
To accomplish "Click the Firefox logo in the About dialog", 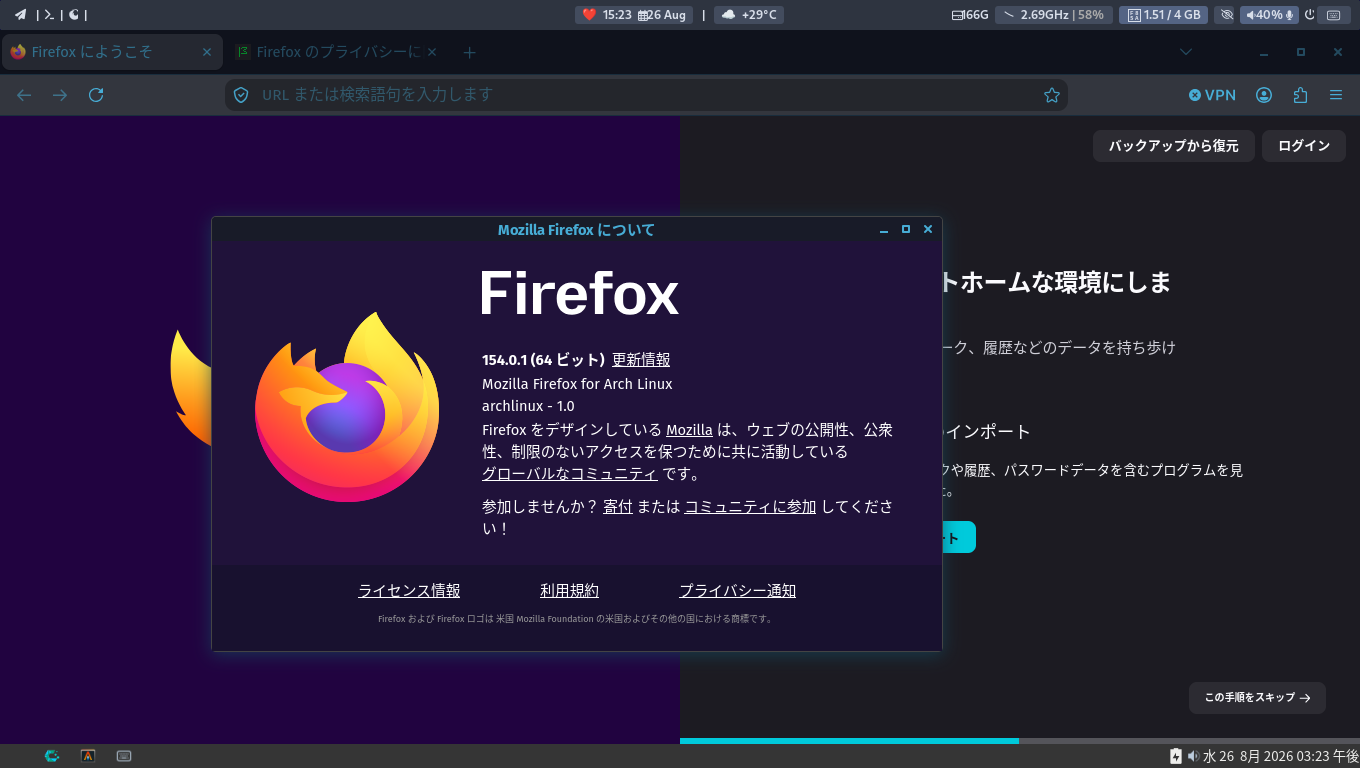I will (346, 406).
